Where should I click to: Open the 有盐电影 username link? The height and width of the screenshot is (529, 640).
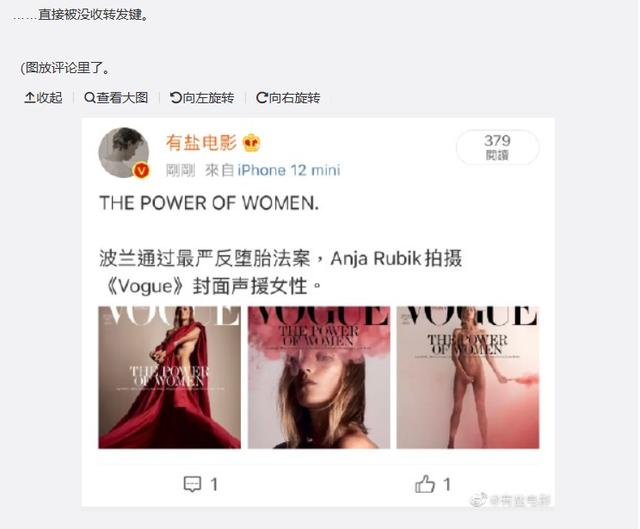(x=201, y=143)
